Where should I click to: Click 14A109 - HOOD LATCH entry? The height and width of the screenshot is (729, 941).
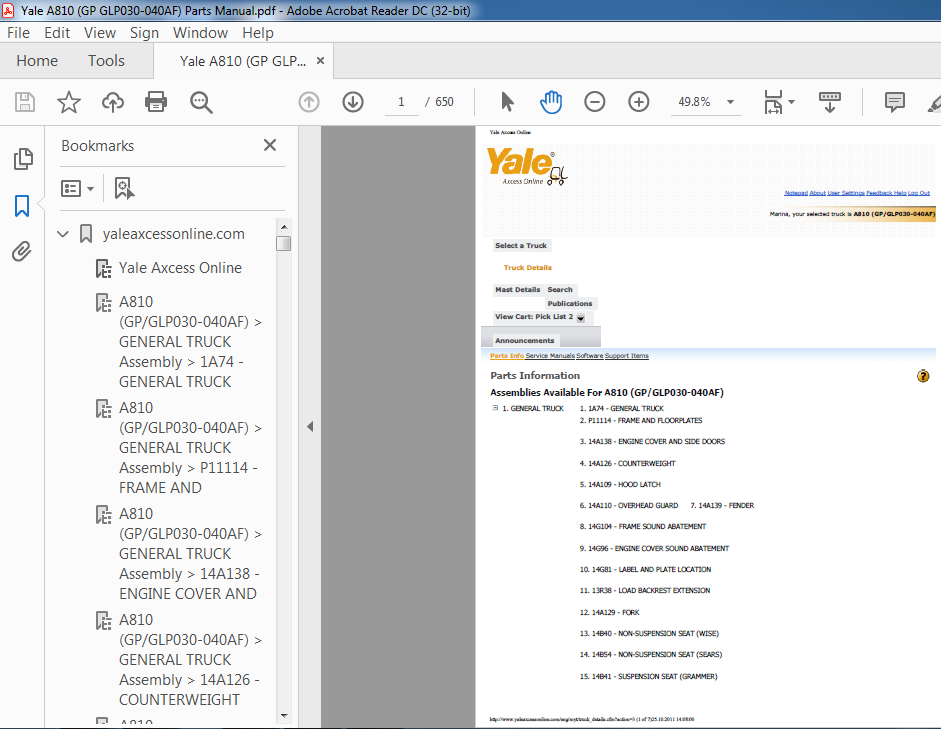click(620, 484)
